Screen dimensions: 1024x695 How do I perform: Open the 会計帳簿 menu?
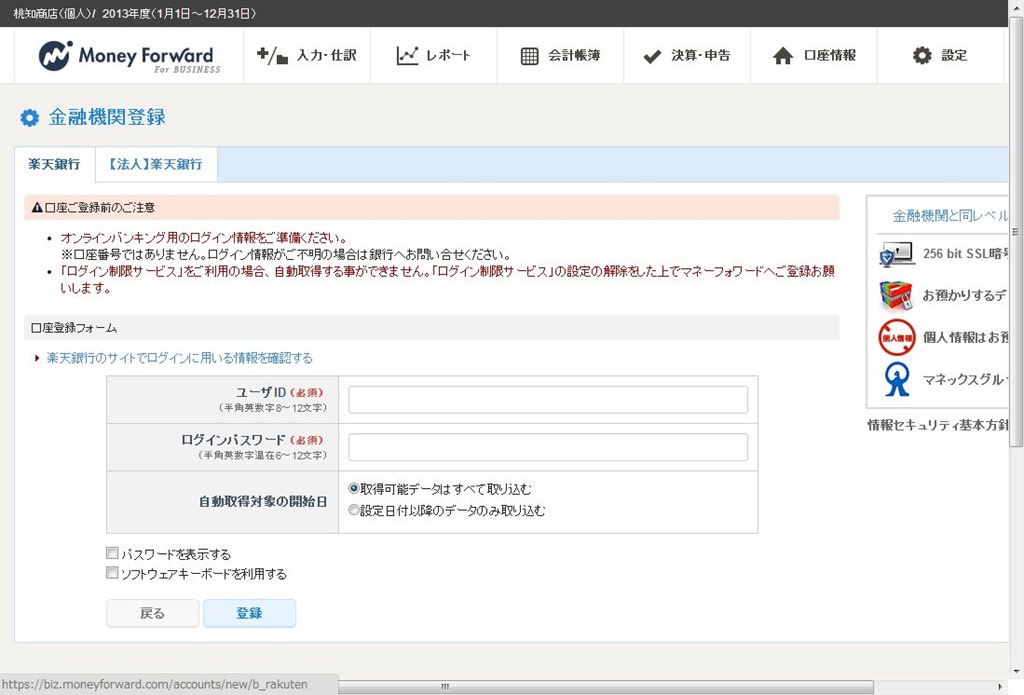coord(560,56)
